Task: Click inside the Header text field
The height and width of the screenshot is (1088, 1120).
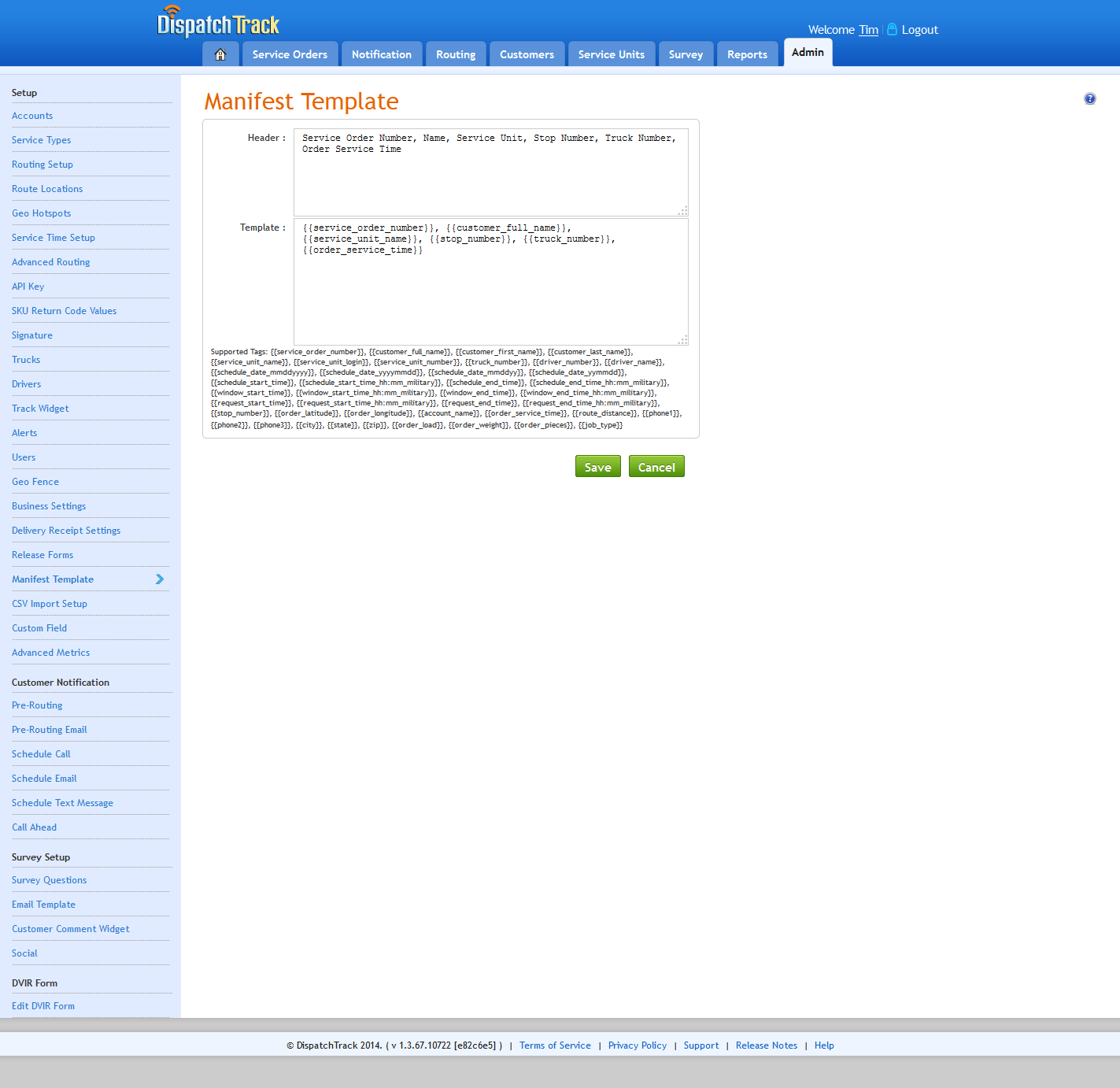Action: click(x=490, y=169)
